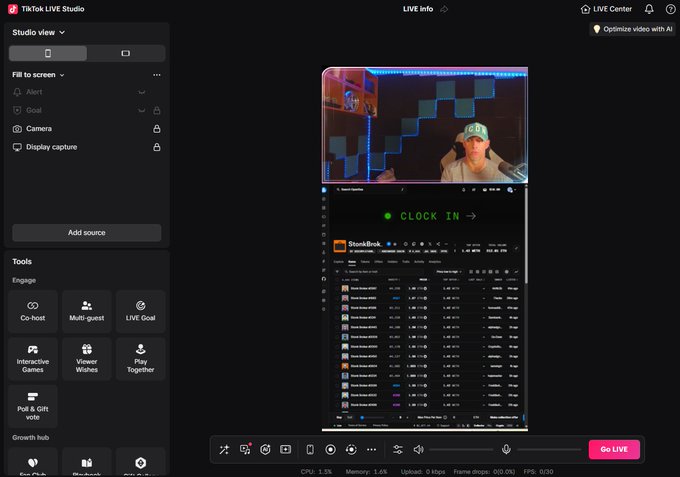Switch to landscape layout tab
680x477 pixels.
tap(126, 53)
